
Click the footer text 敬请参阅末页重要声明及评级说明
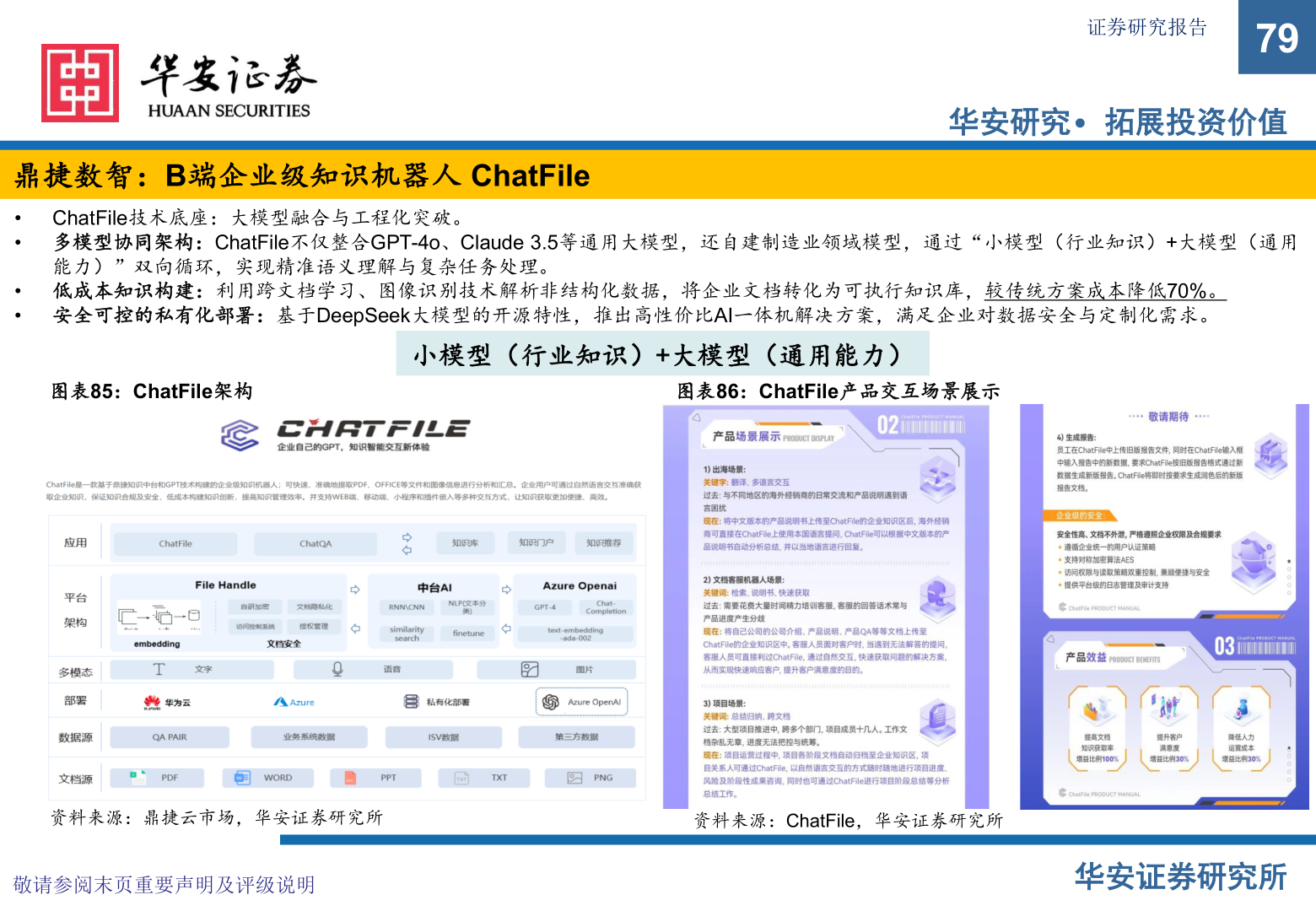pos(164,885)
